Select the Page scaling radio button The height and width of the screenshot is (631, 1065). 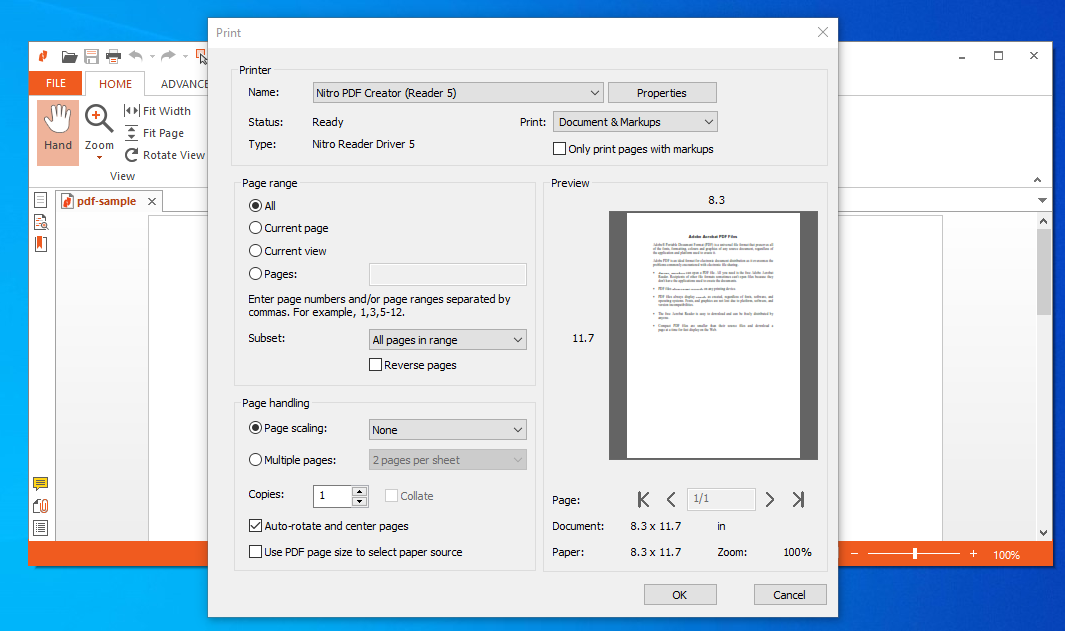click(255, 428)
